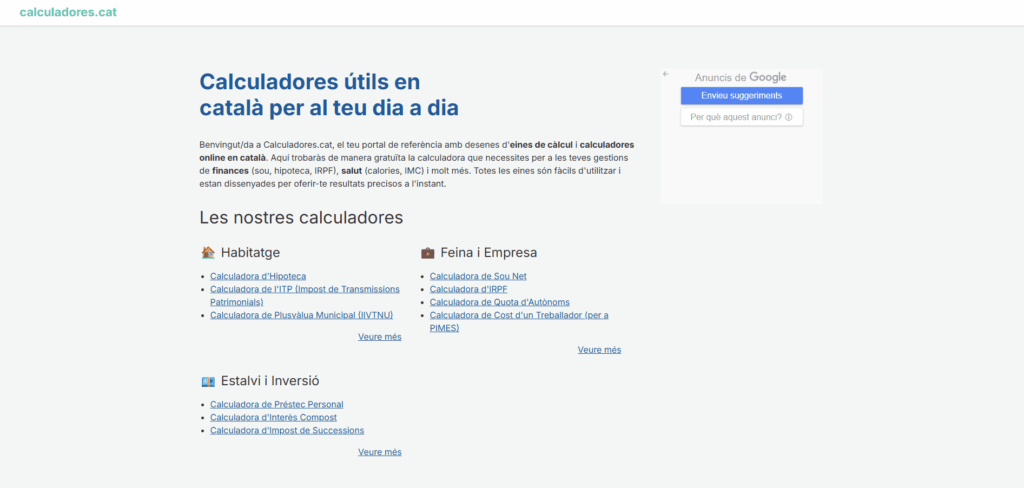Click the back arrow in Google ad
The width and height of the screenshot is (1024, 488).
pyautogui.click(x=665, y=74)
